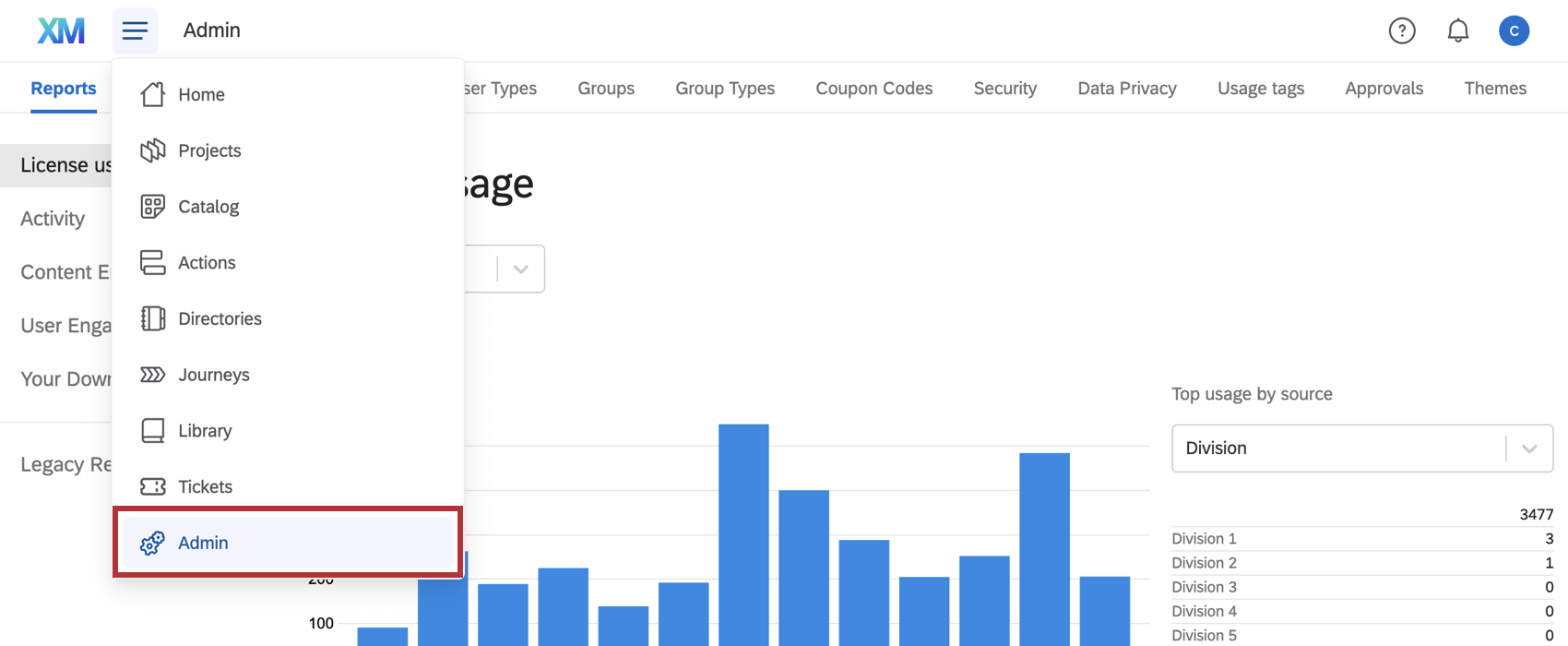Click the Projects icon in the menu
This screenshot has height=646, width=1568.
152,150
